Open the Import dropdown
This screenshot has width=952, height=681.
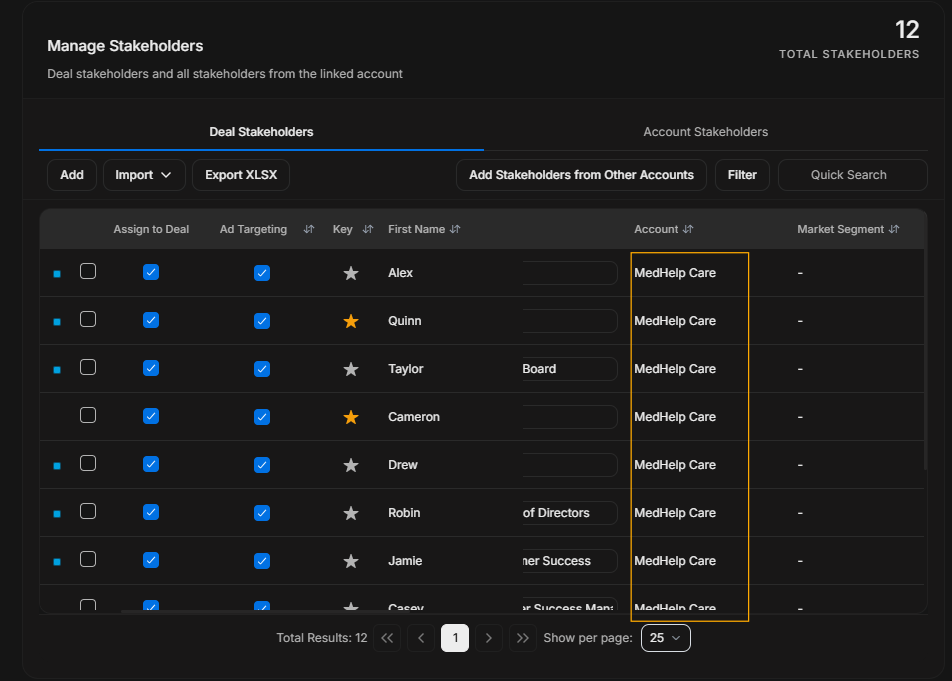click(x=144, y=175)
